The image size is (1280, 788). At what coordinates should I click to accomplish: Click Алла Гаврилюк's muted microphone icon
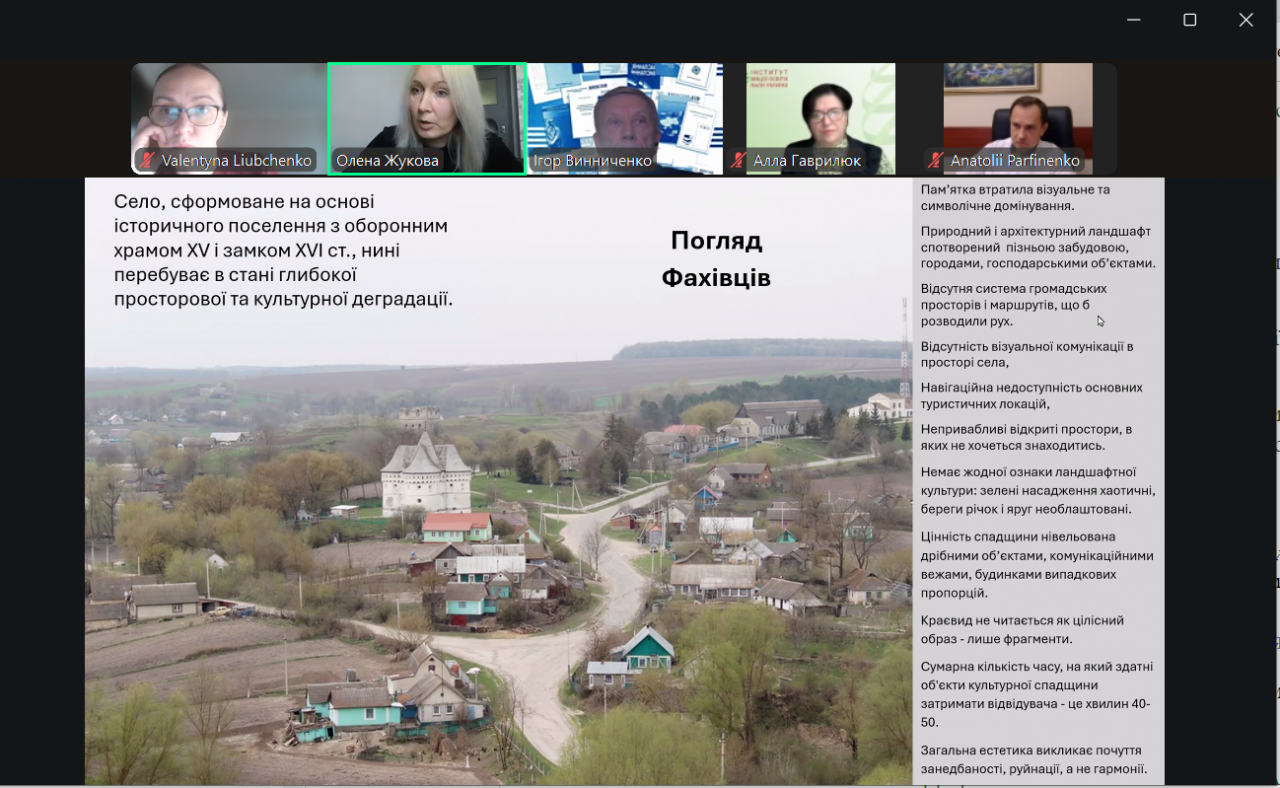(738, 160)
